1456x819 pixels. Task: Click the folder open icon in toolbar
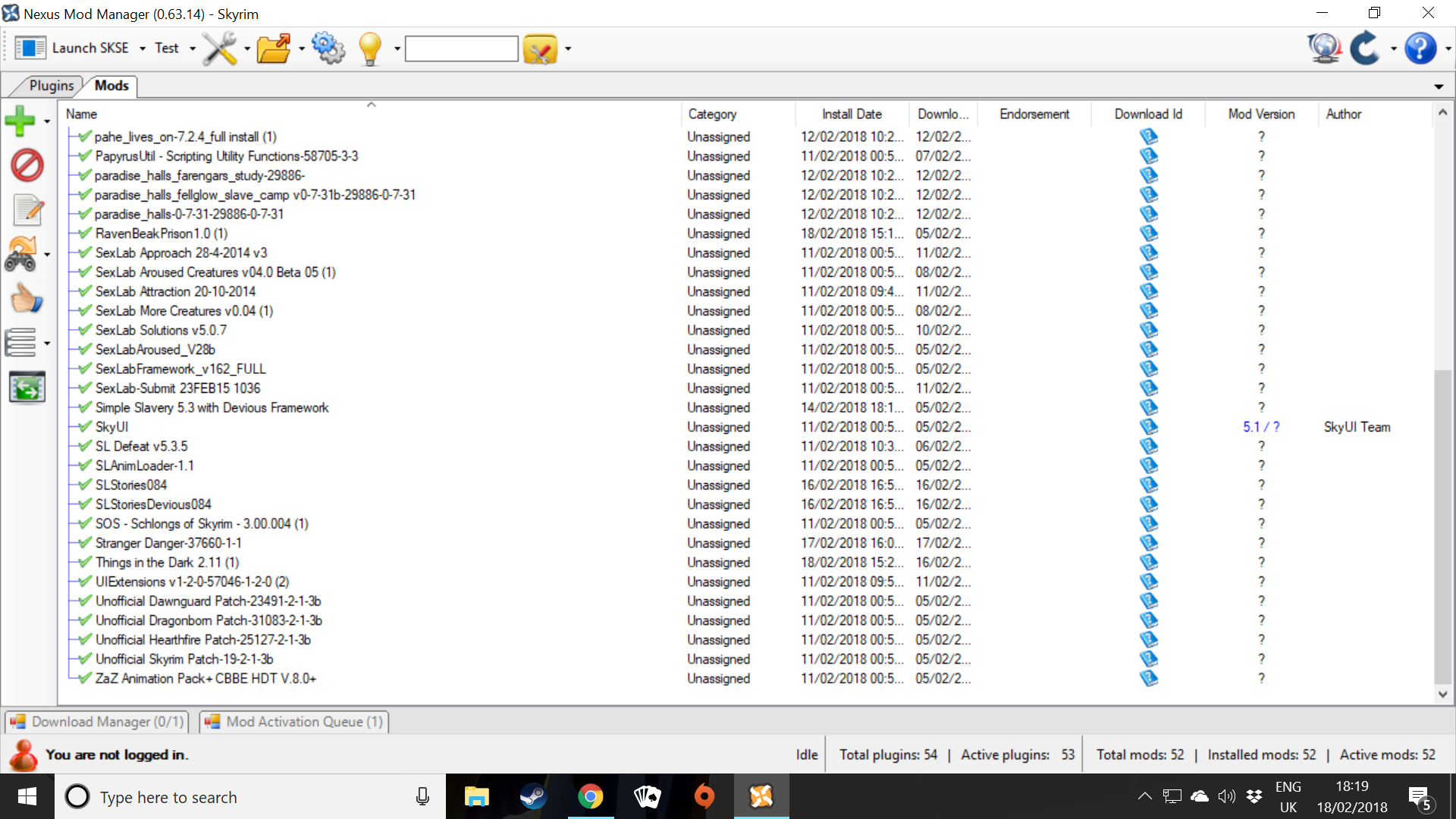pyautogui.click(x=274, y=49)
